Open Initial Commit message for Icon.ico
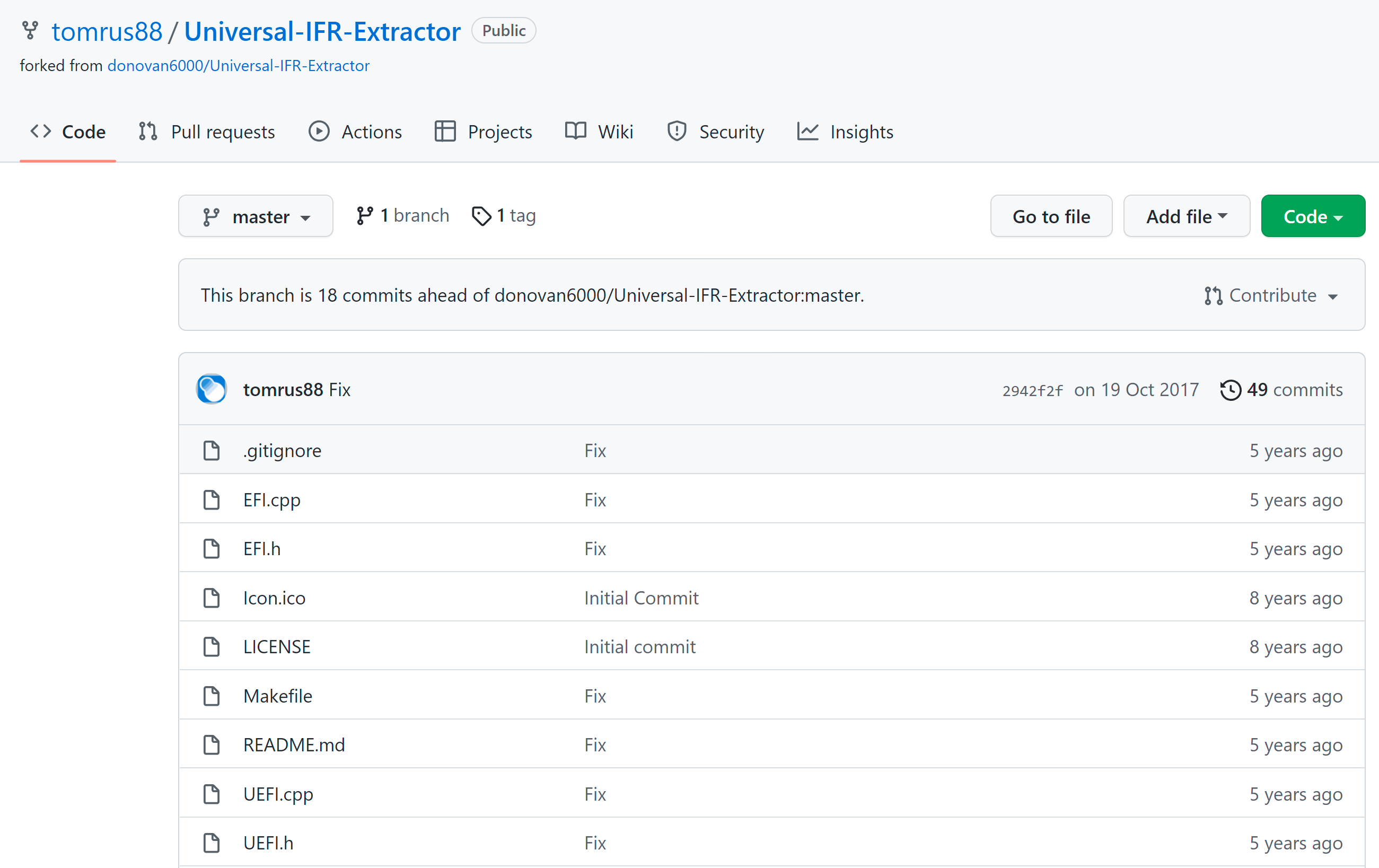 (x=641, y=598)
